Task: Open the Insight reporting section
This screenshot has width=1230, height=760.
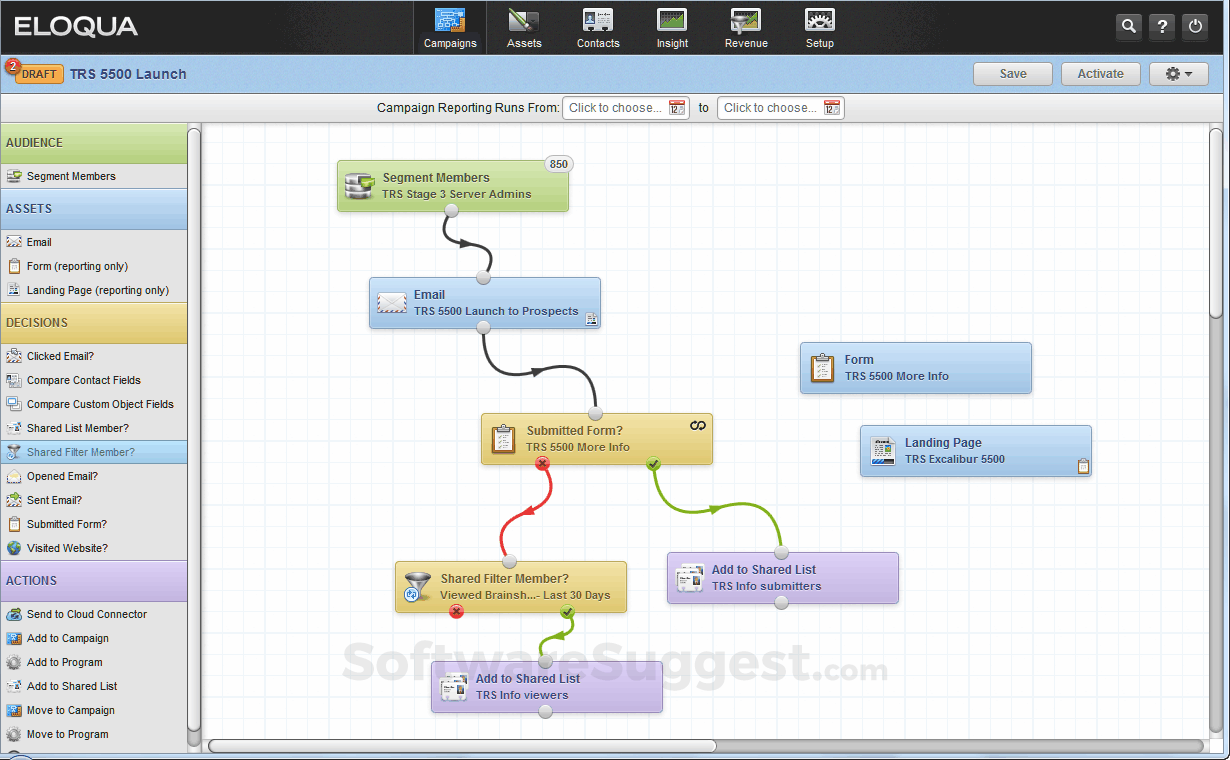Action: click(x=671, y=27)
